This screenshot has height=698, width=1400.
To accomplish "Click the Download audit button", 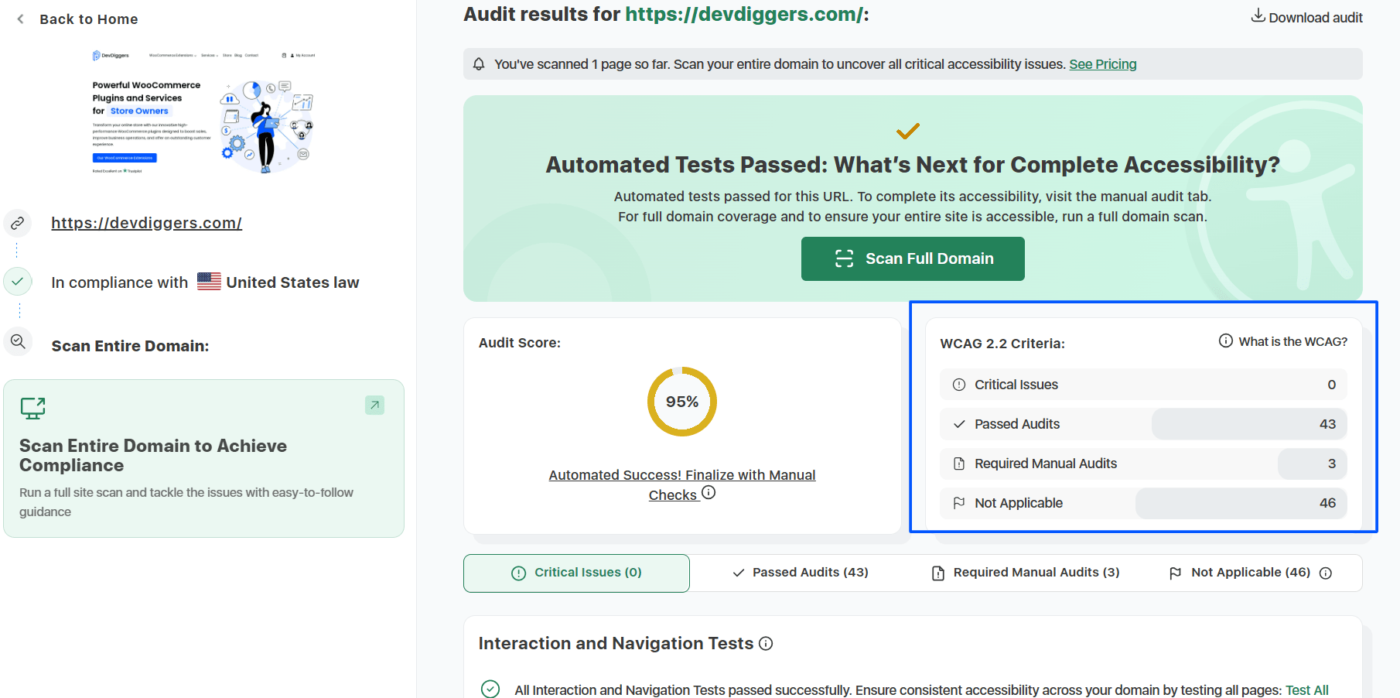I will [1307, 17].
